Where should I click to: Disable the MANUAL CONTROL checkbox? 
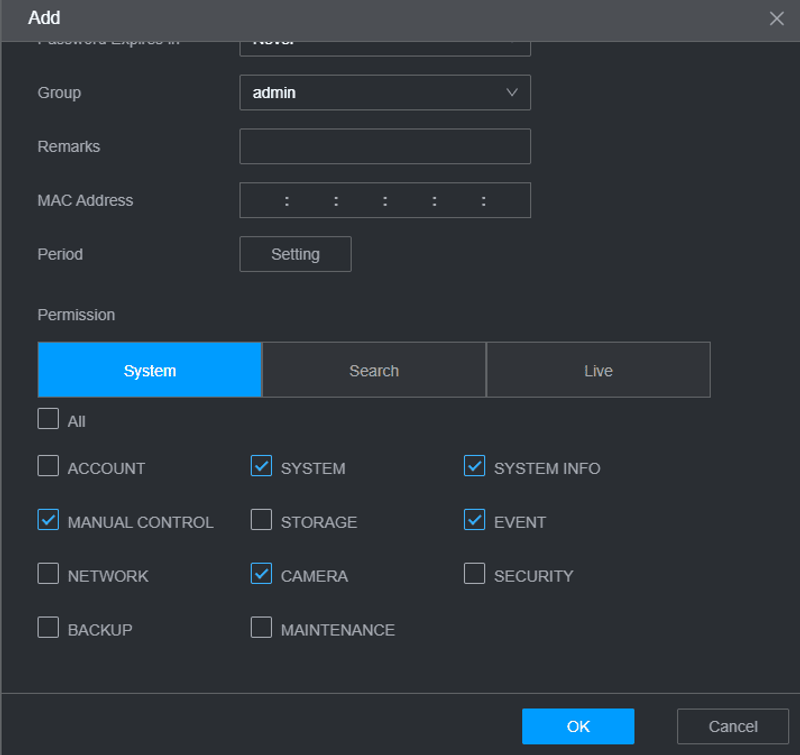pos(48,520)
